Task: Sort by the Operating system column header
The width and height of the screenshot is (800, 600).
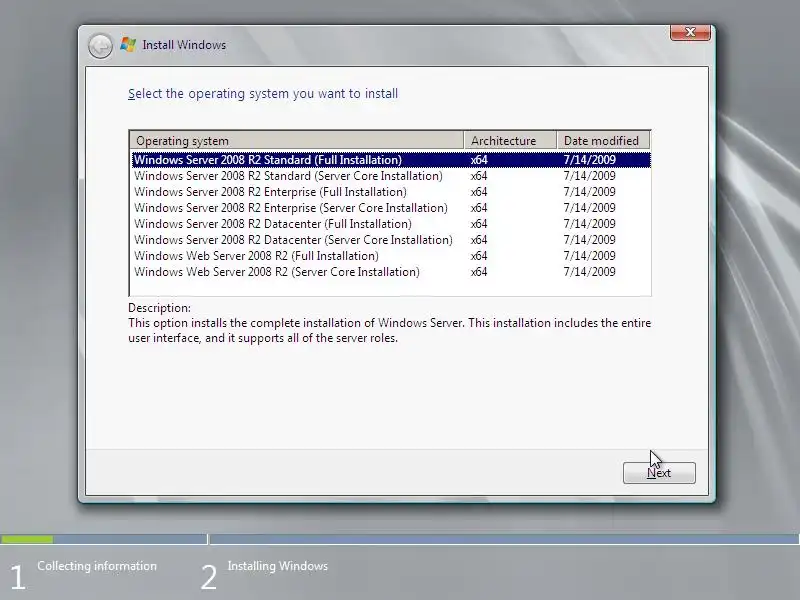Action: click(x=296, y=140)
